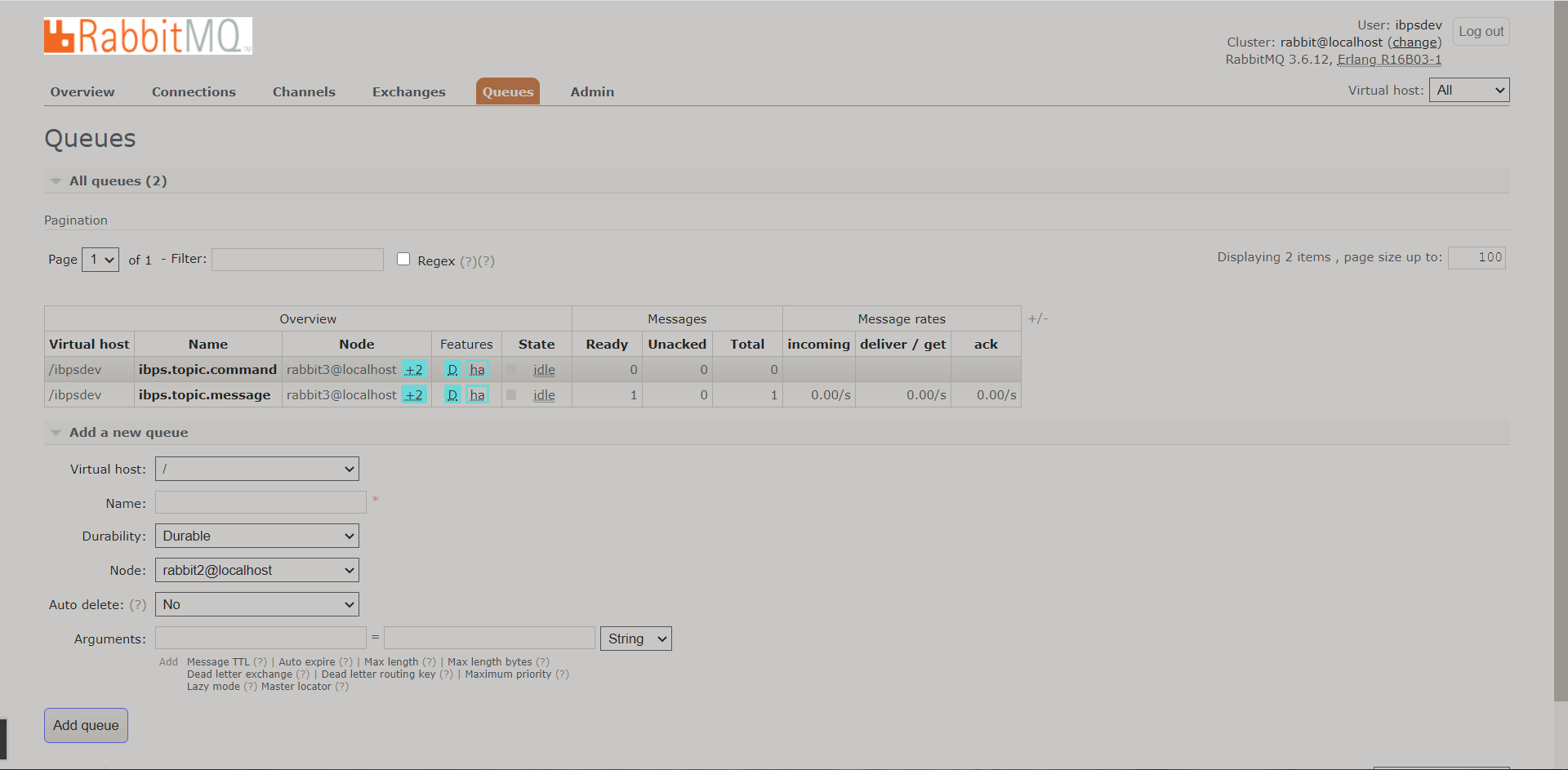Image resolution: width=1568 pixels, height=770 pixels.
Task: Click the queue Name input field
Action: coord(261,502)
